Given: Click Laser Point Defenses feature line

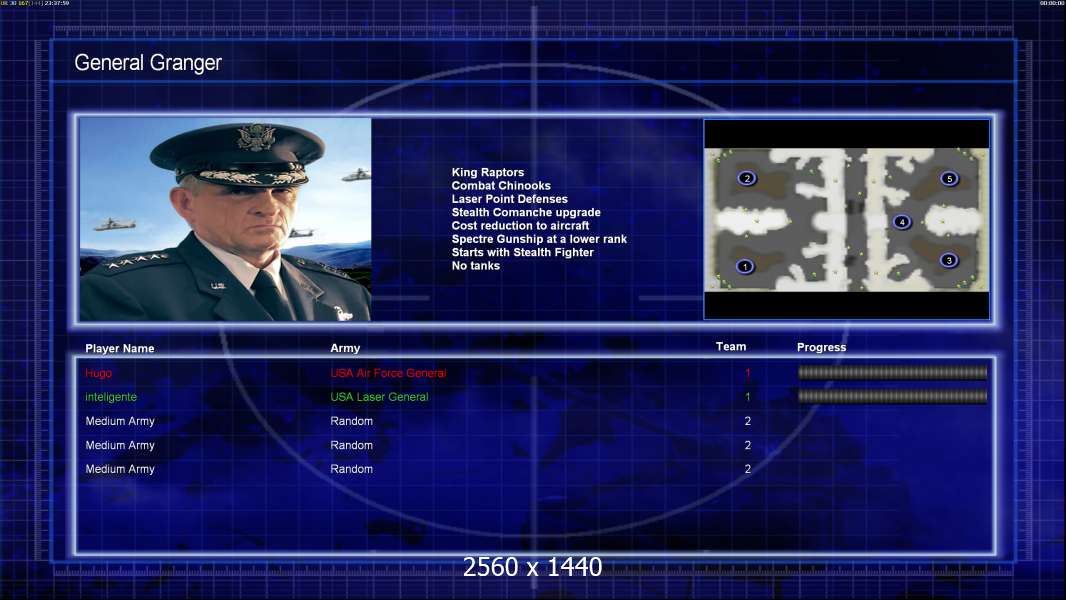Looking at the screenshot, I should coord(509,199).
